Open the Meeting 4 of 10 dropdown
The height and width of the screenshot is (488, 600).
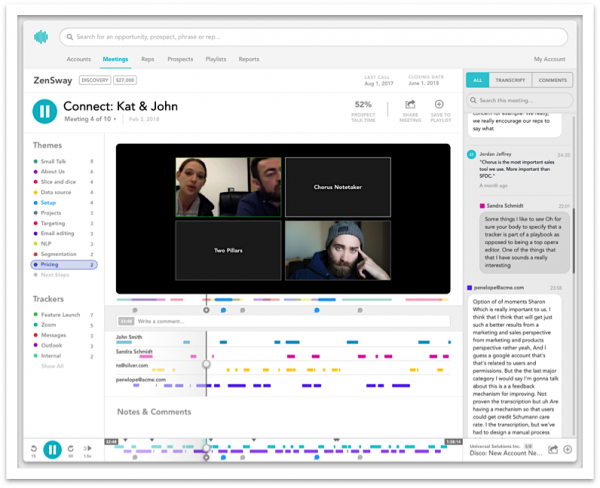(94, 119)
